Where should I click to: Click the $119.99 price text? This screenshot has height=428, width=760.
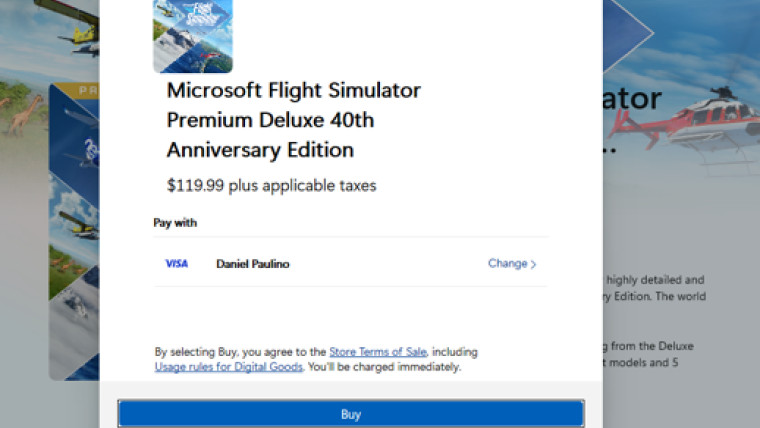click(271, 185)
